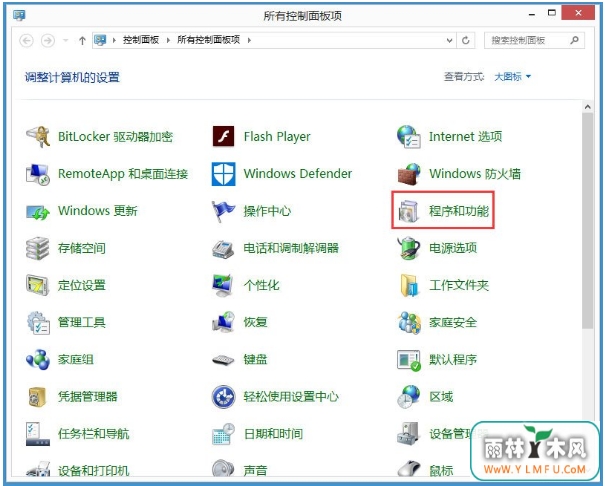Expand the arrow before 控制面板 in breadcrumb
Viewport: 605px width, 486px height.
point(114,40)
